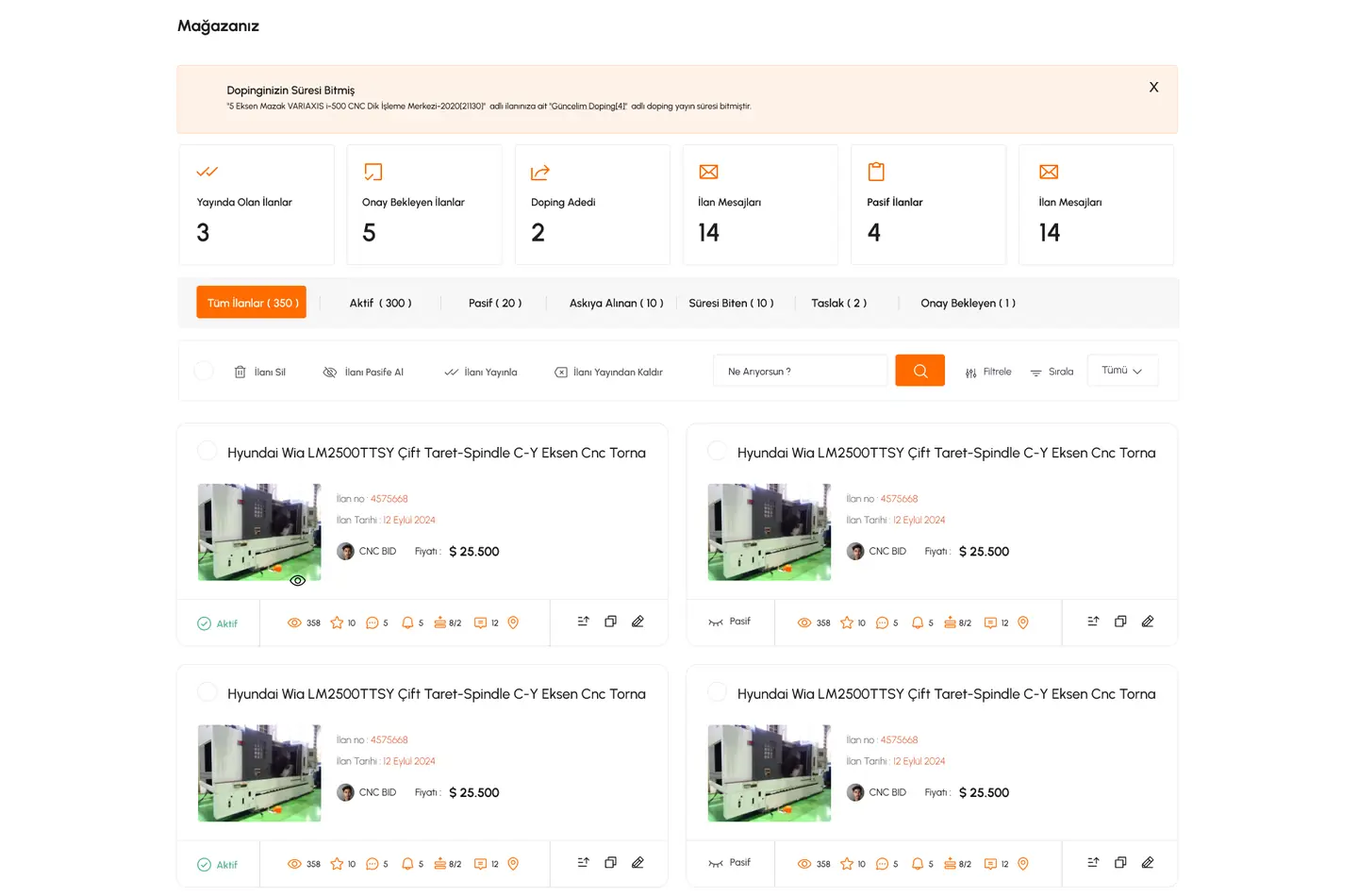The image size is (1358, 896).
Task: Switch to the Onay Bekleyen ( 1 ) tab
Action: tap(968, 303)
